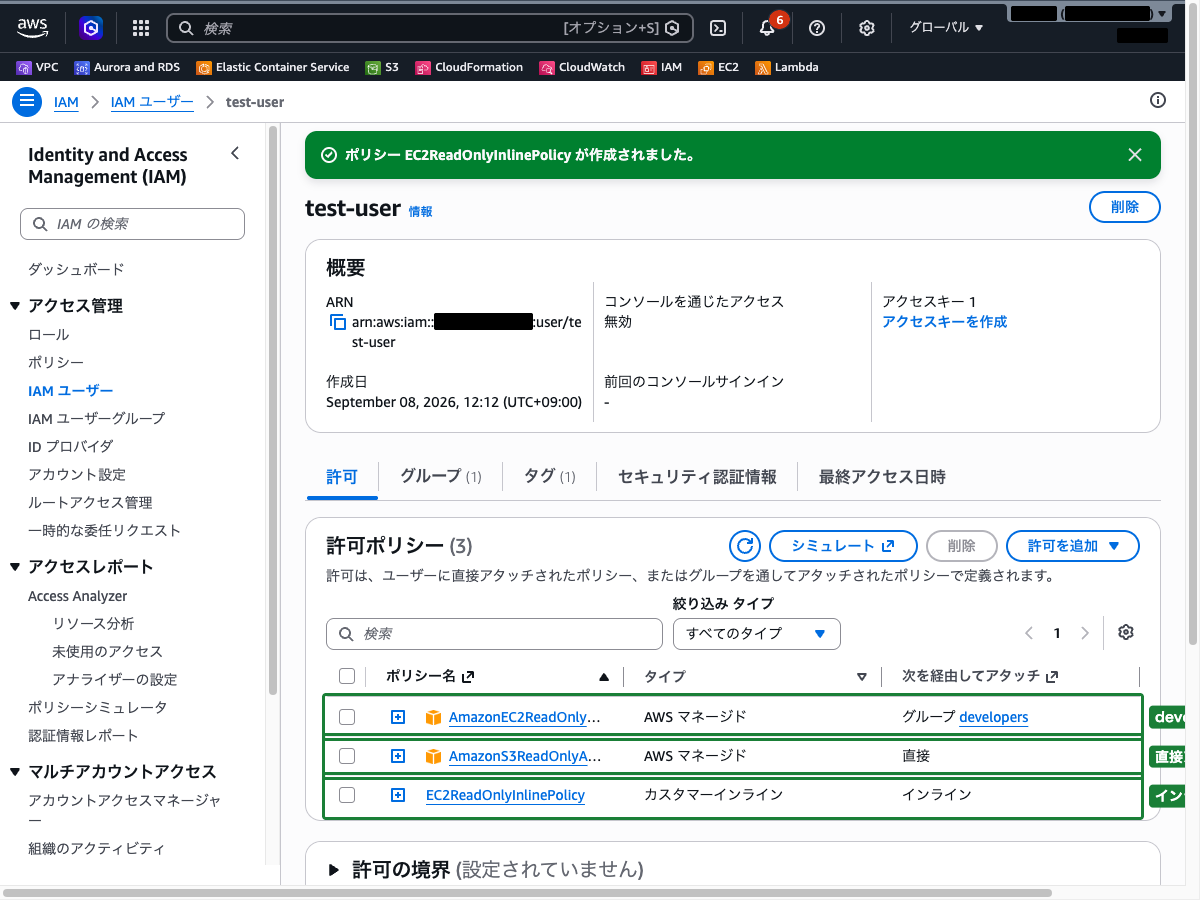The image size is (1200, 900).
Task: Open S3 bookmark shortcut
Action: pyautogui.click(x=382, y=67)
